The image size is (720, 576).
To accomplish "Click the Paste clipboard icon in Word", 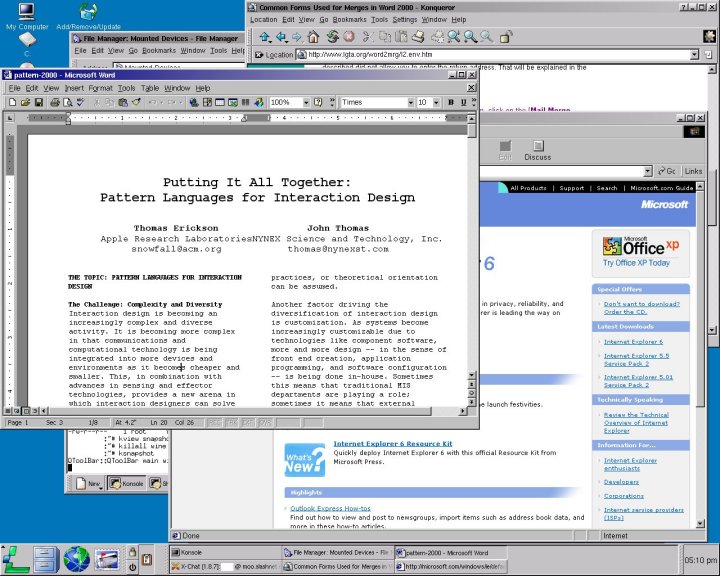I will (123, 102).
